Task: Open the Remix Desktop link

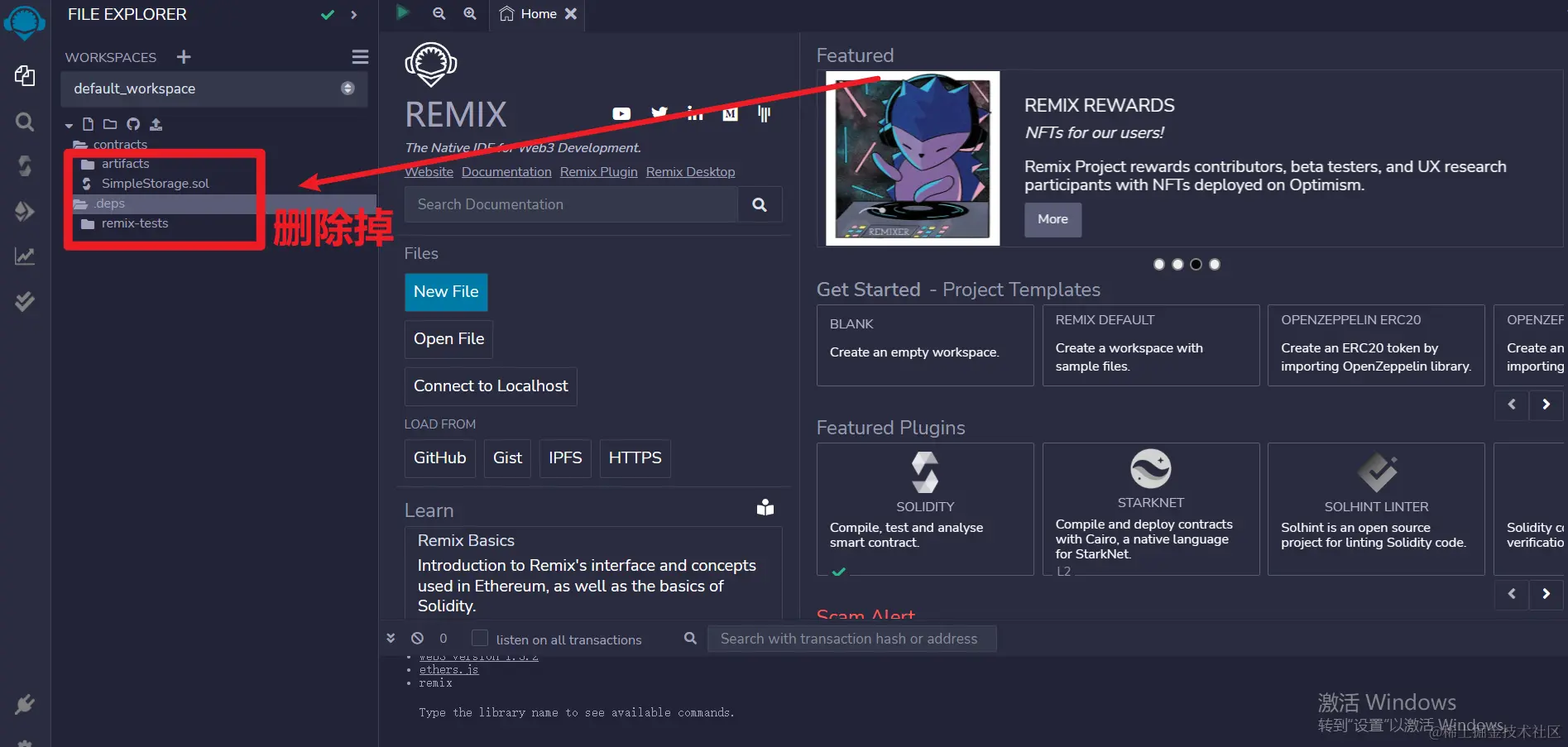Action: click(x=690, y=172)
